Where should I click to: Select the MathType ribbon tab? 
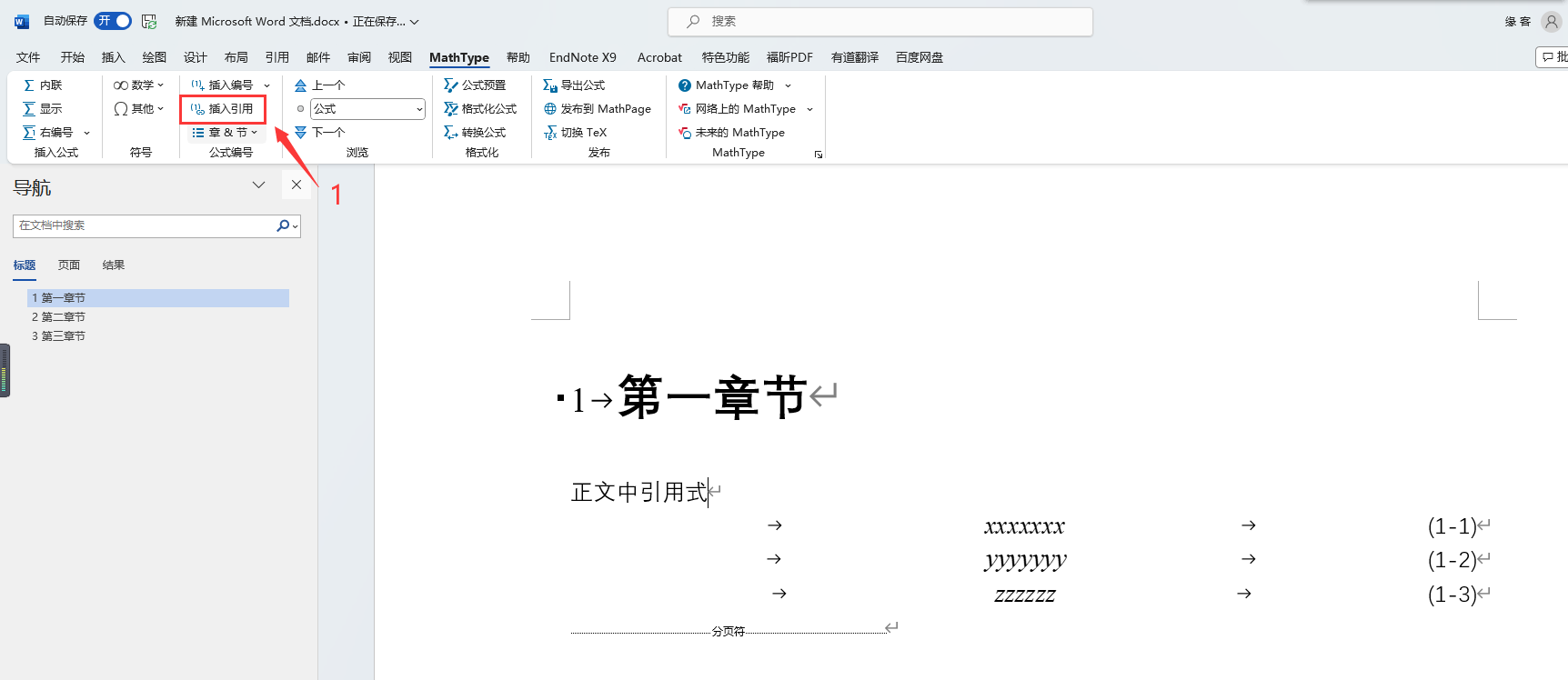459,57
